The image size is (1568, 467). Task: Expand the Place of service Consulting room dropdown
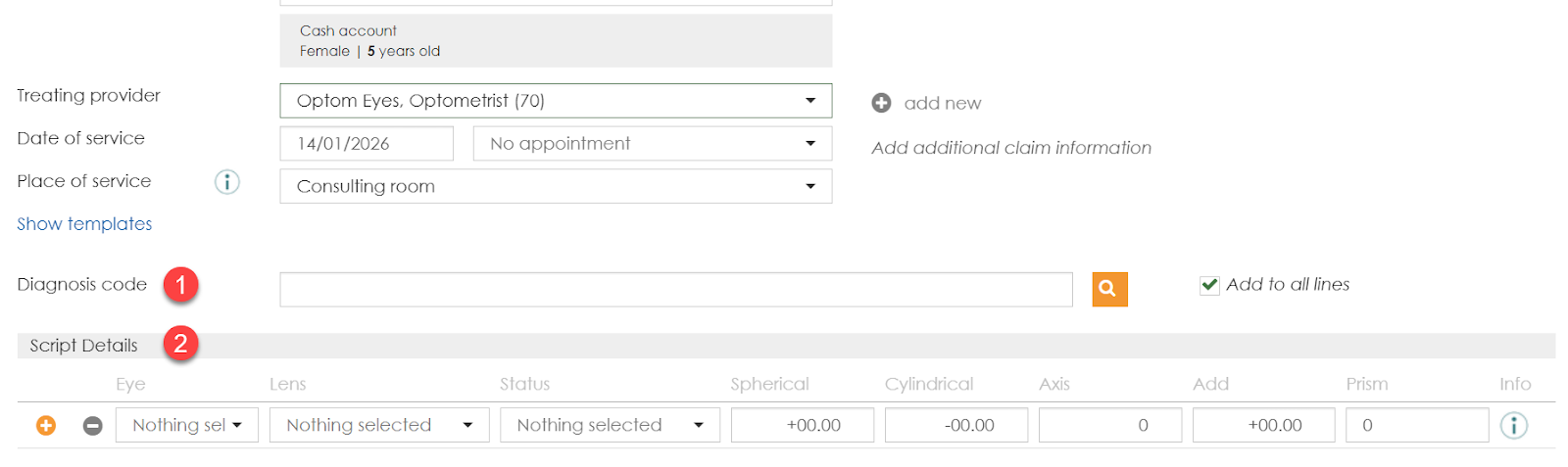pyautogui.click(x=556, y=186)
